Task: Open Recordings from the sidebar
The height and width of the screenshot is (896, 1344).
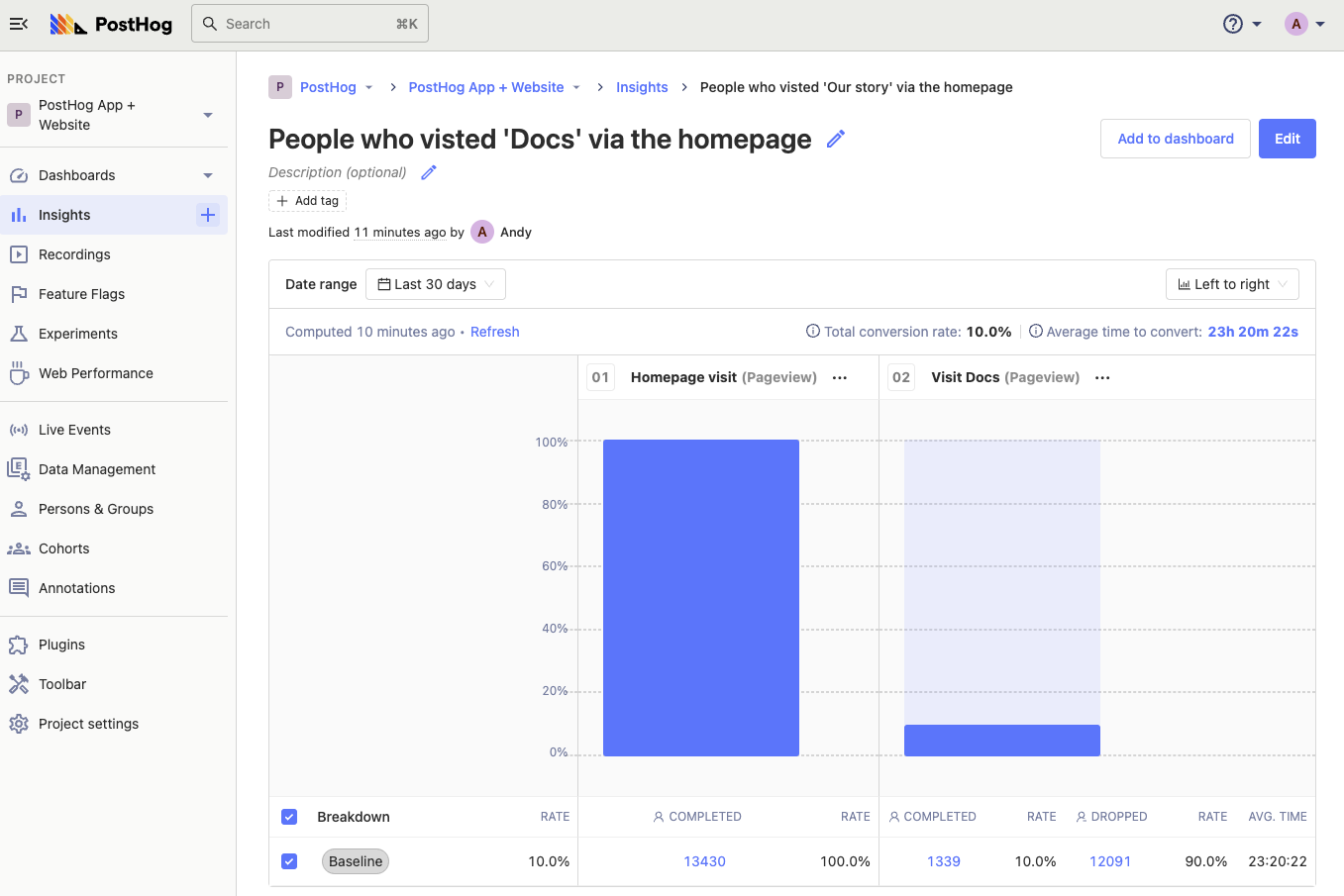Action: tap(74, 254)
